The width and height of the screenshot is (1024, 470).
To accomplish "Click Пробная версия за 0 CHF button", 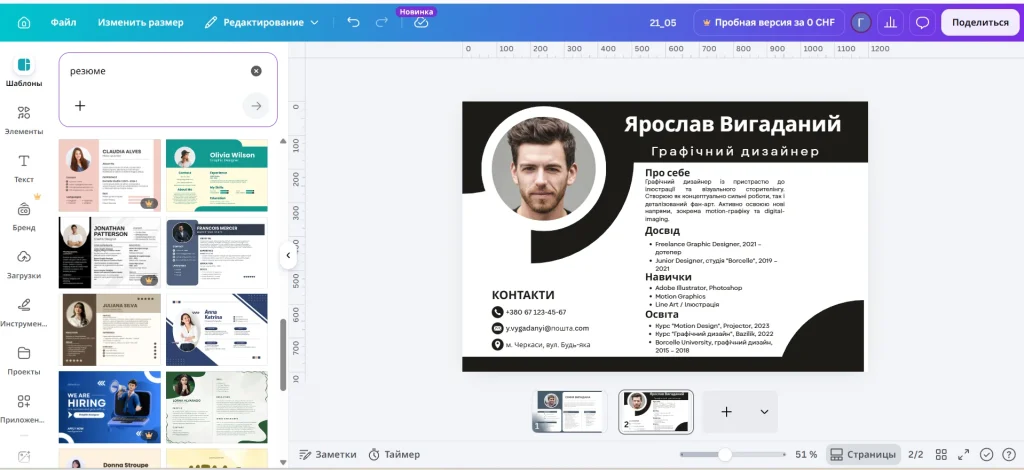I will [x=768, y=22].
